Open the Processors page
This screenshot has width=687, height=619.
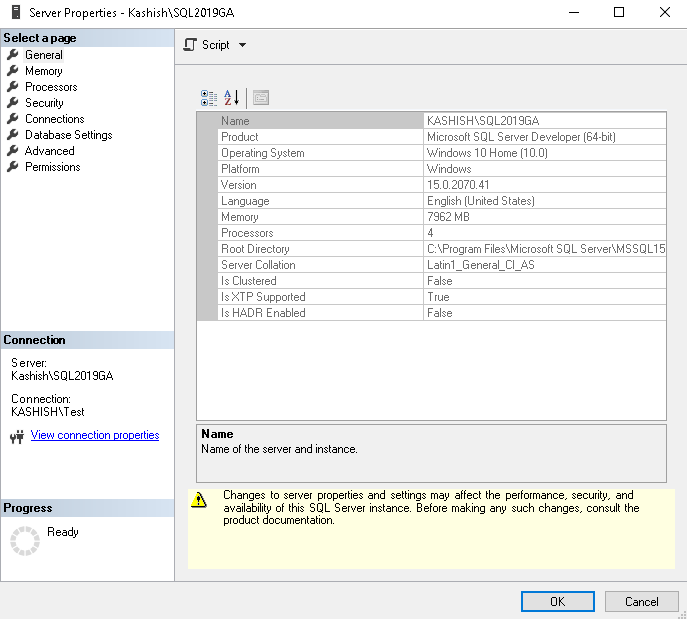(x=51, y=87)
